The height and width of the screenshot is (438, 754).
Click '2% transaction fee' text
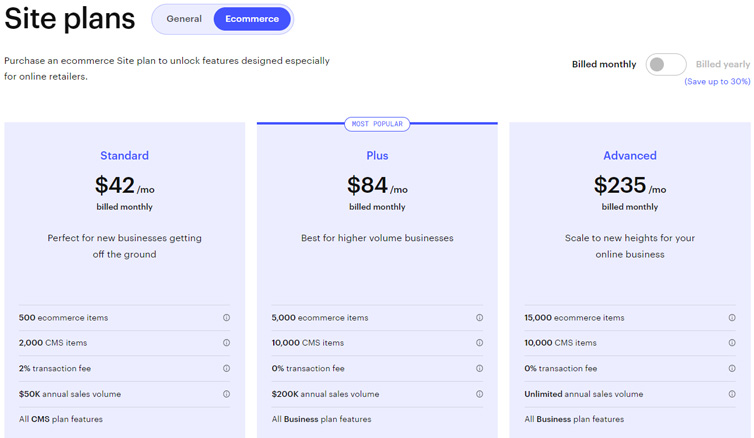[55, 368]
